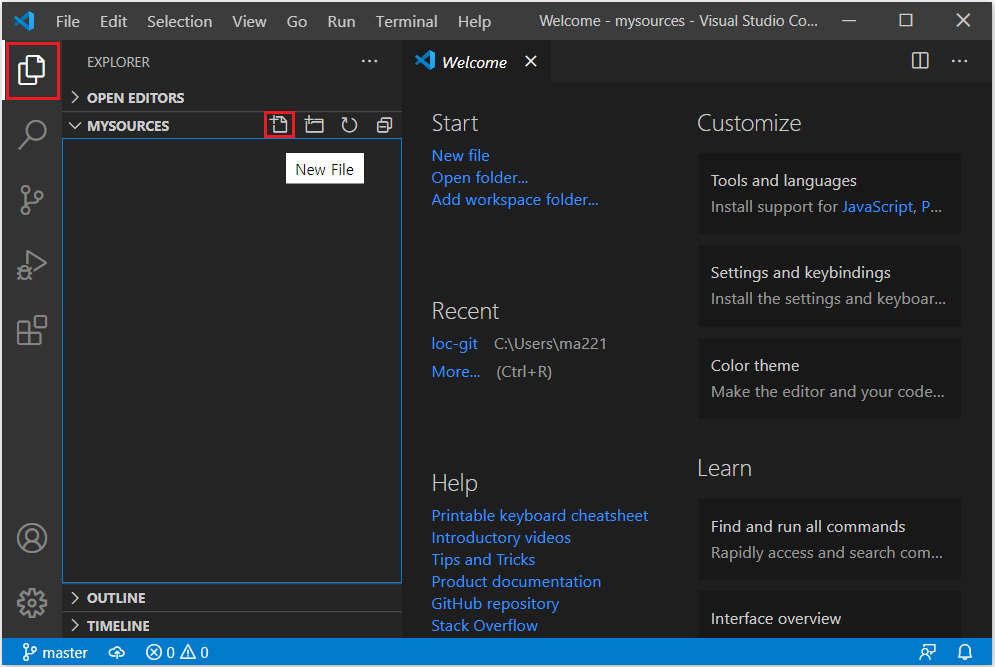Click the Tools and languages card title
Image resolution: width=995 pixels, height=667 pixels.
click(x=783, y=181)
